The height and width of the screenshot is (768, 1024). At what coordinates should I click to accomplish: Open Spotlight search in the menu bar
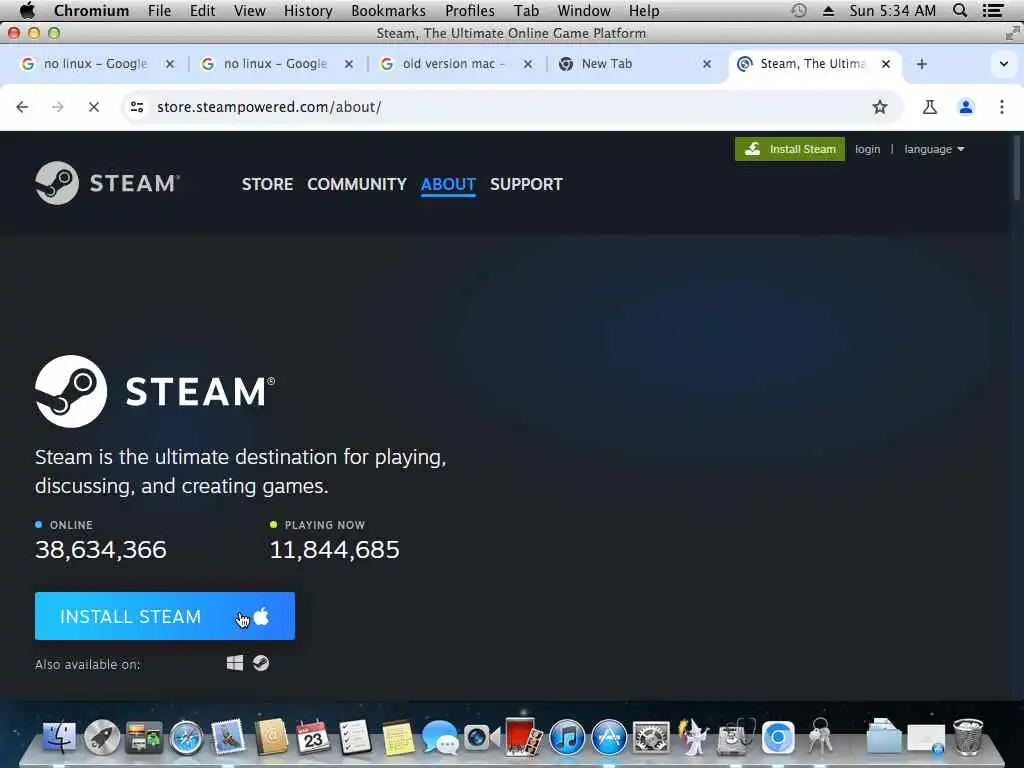click(959, 10)
